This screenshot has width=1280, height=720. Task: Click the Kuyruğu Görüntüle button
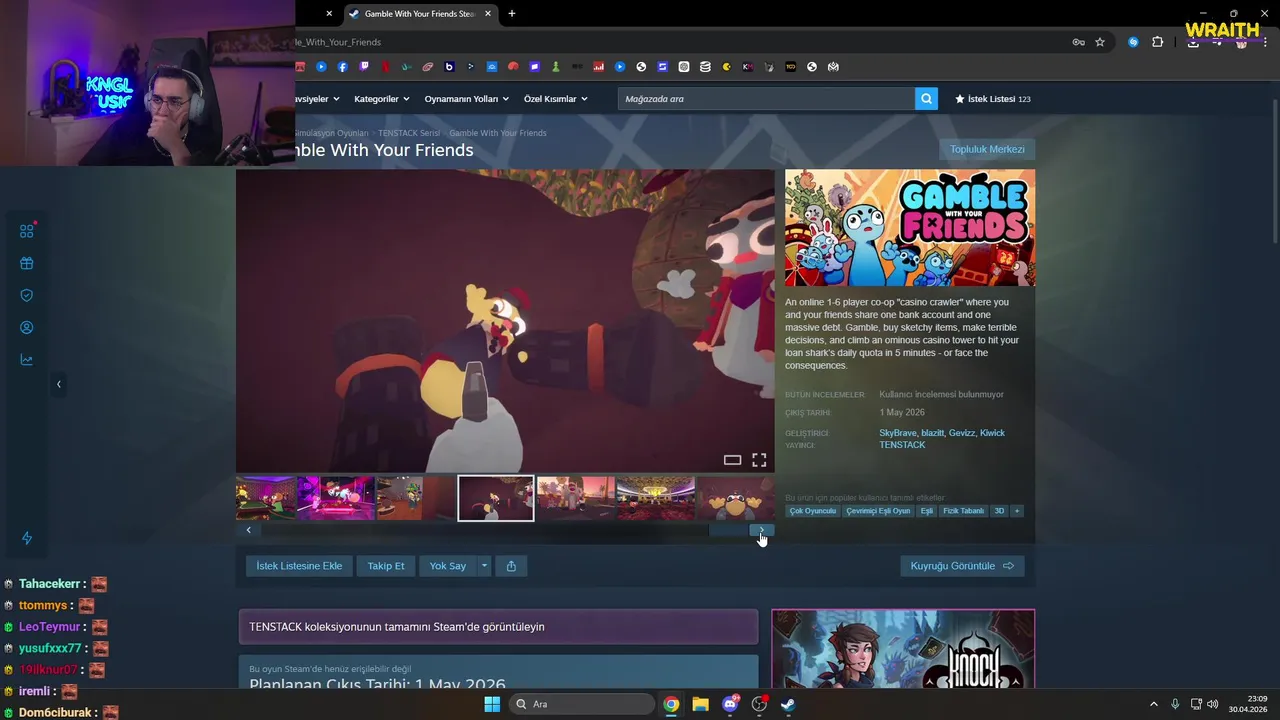962,566
